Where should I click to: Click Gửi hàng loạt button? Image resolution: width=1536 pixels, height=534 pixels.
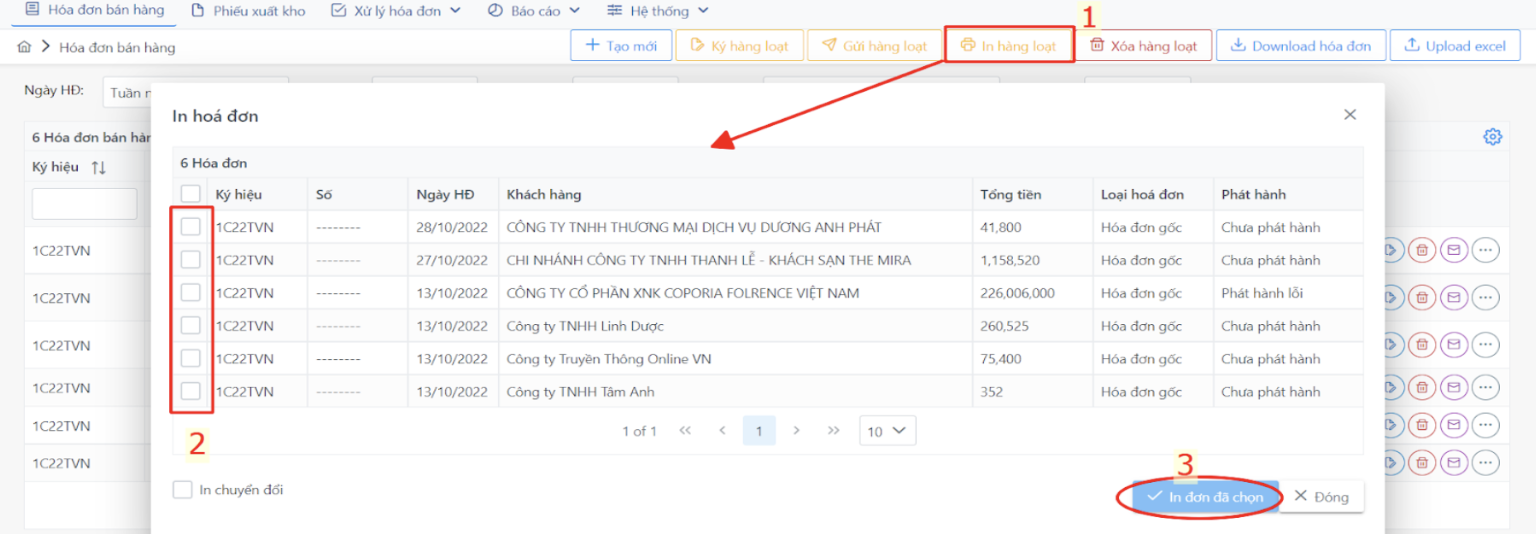[x=873, y=46]
